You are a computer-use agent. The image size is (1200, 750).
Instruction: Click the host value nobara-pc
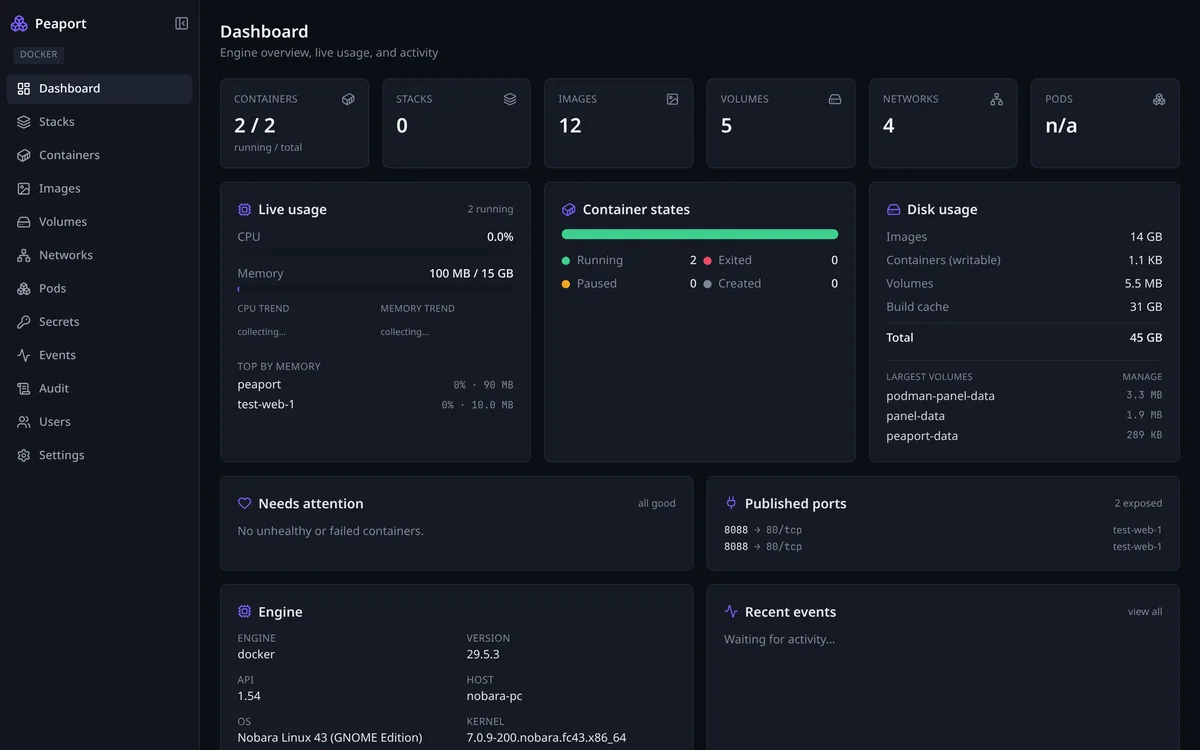click(494, 696)
